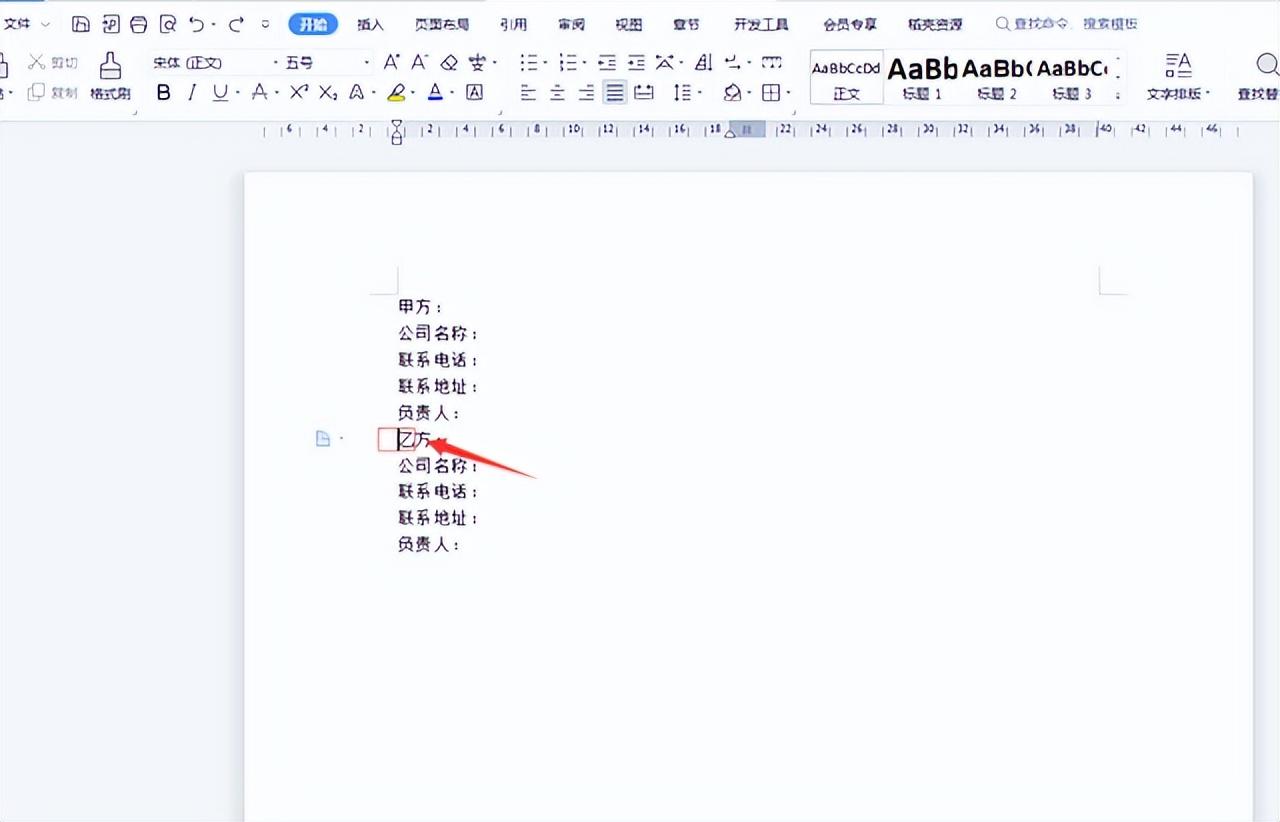Click the first-line indent marker on ruler
The image size is (1280, 822).
click(x=397, y=125)
